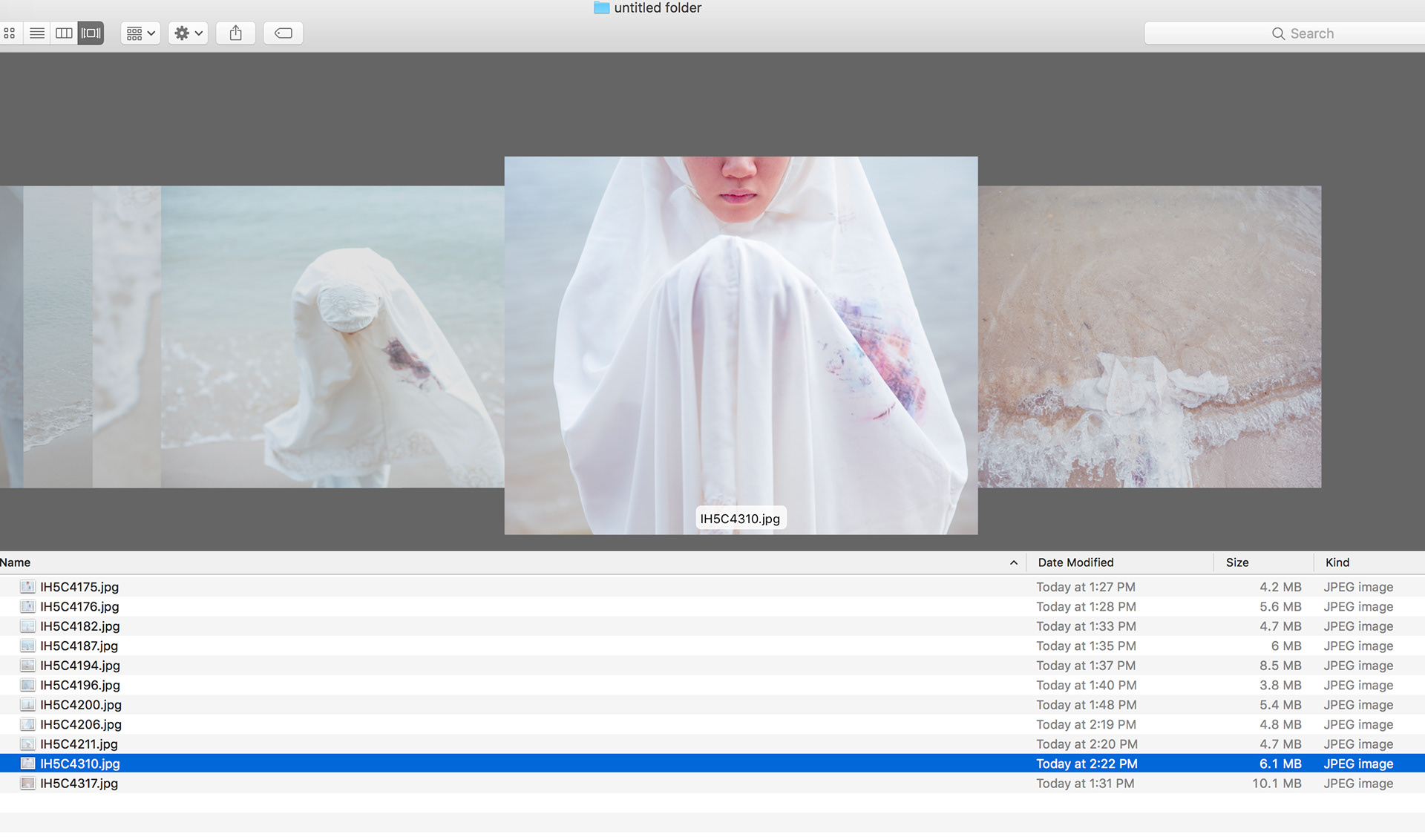
Task: Sort files by Size column
Action: pos(1264,562)
